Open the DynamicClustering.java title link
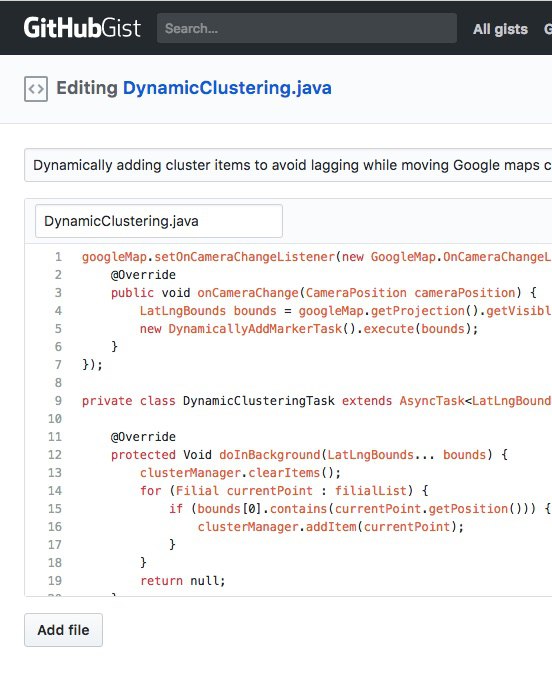The width and height of the screenshot is (552, 677). [227, 88]
